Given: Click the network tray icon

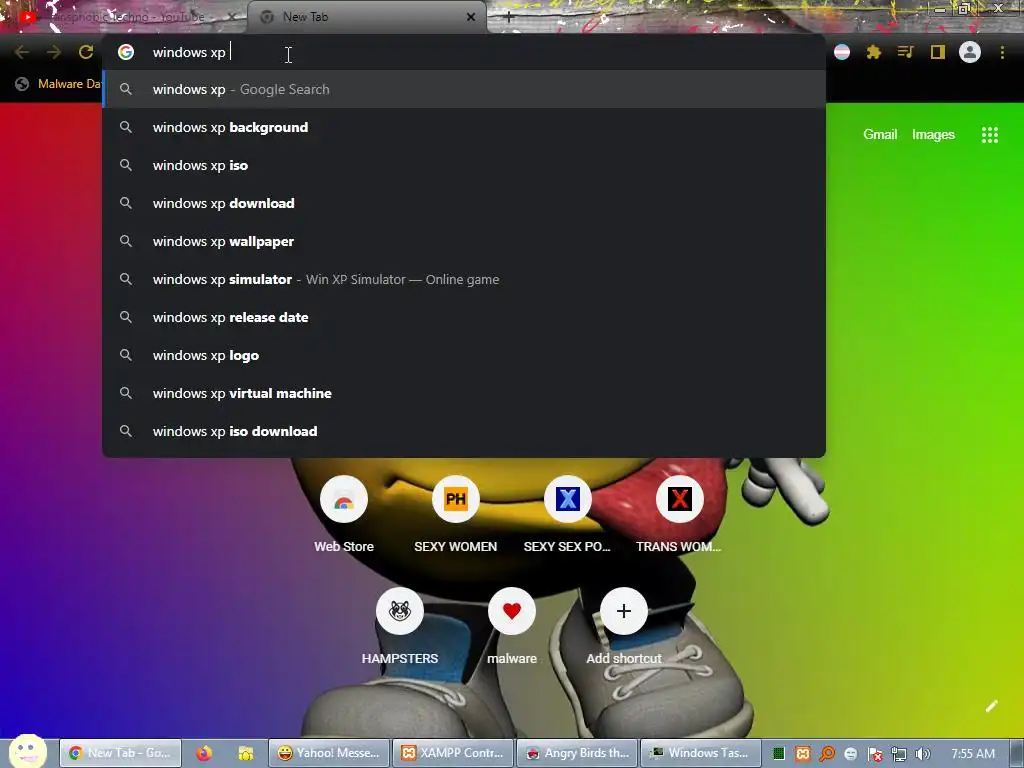Looking at the screenshot, I should click(x=899, y=754).
